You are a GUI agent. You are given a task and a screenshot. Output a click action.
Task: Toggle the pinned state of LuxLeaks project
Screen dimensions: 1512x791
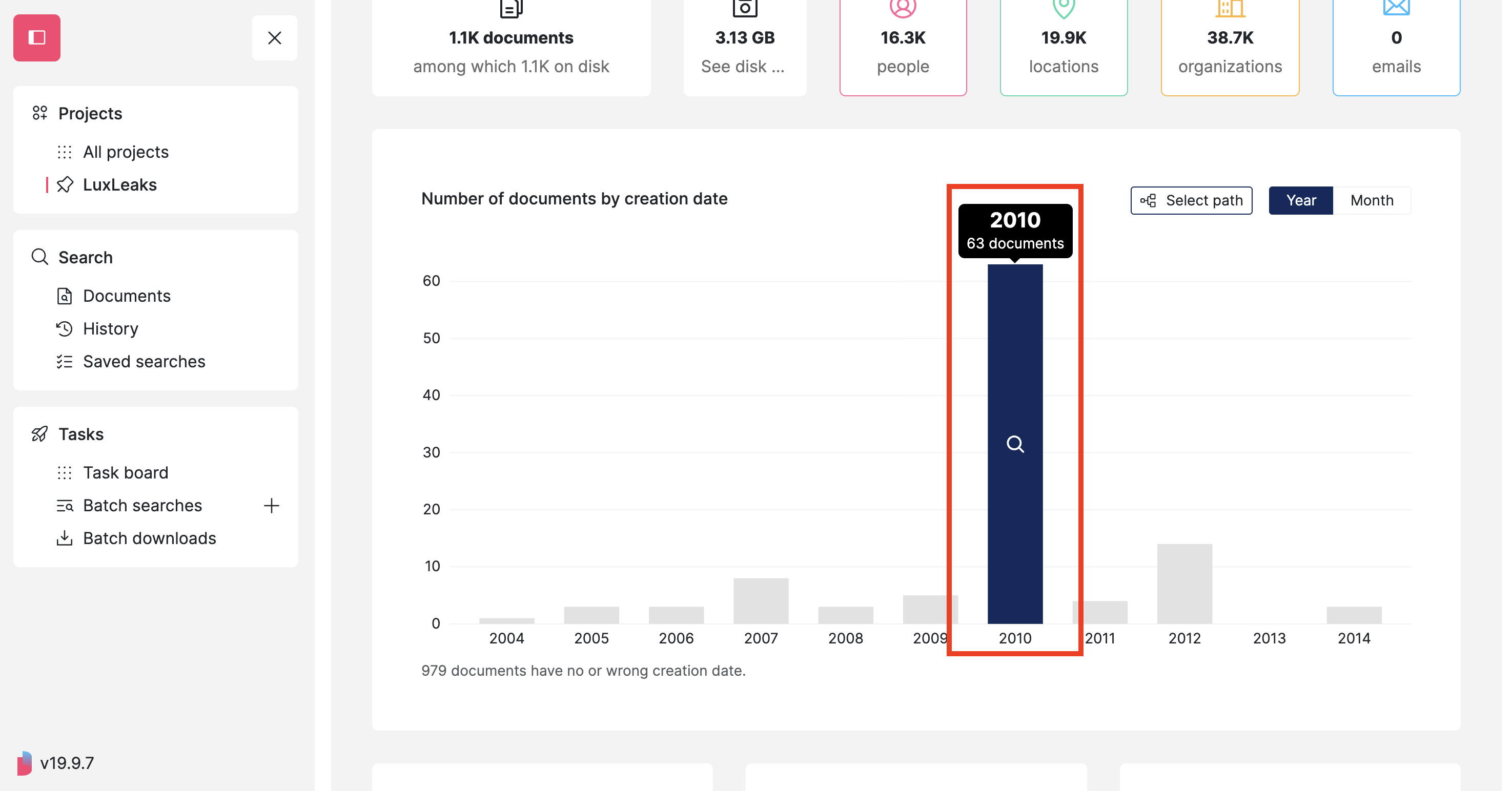coord(65,184)
